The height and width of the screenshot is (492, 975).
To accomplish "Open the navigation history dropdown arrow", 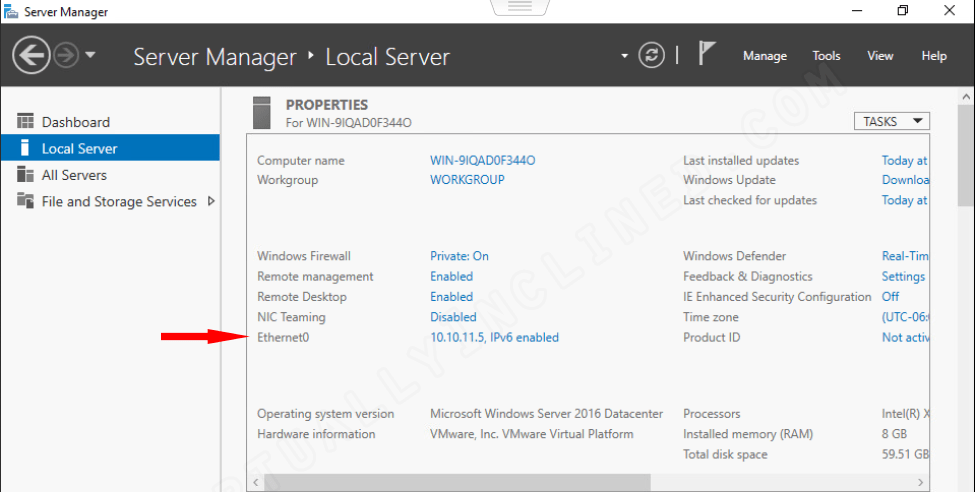I will coord(90,55).
